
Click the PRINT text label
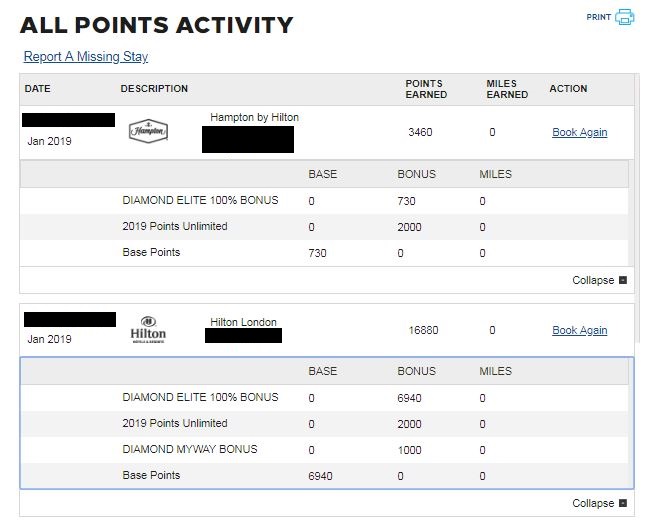(x=598, y=17)
